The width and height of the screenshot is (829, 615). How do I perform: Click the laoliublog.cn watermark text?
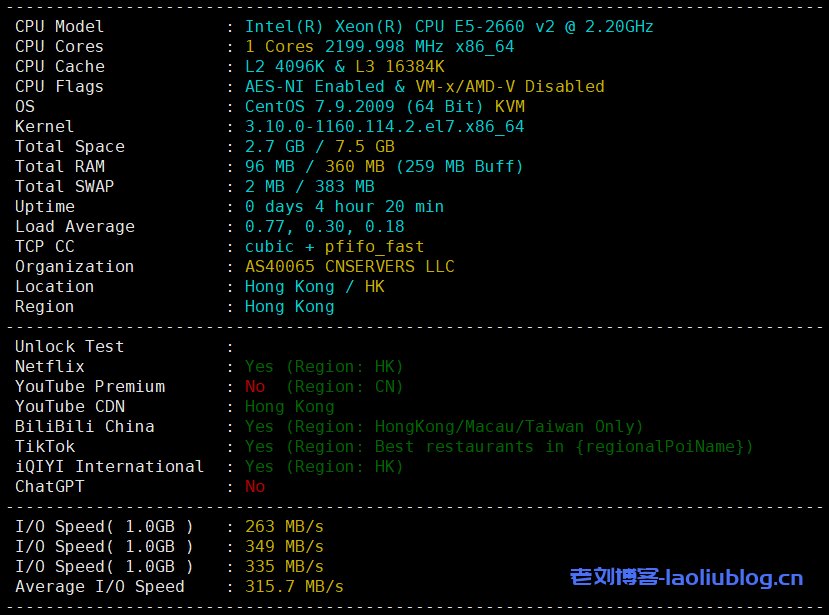[686, 577]
